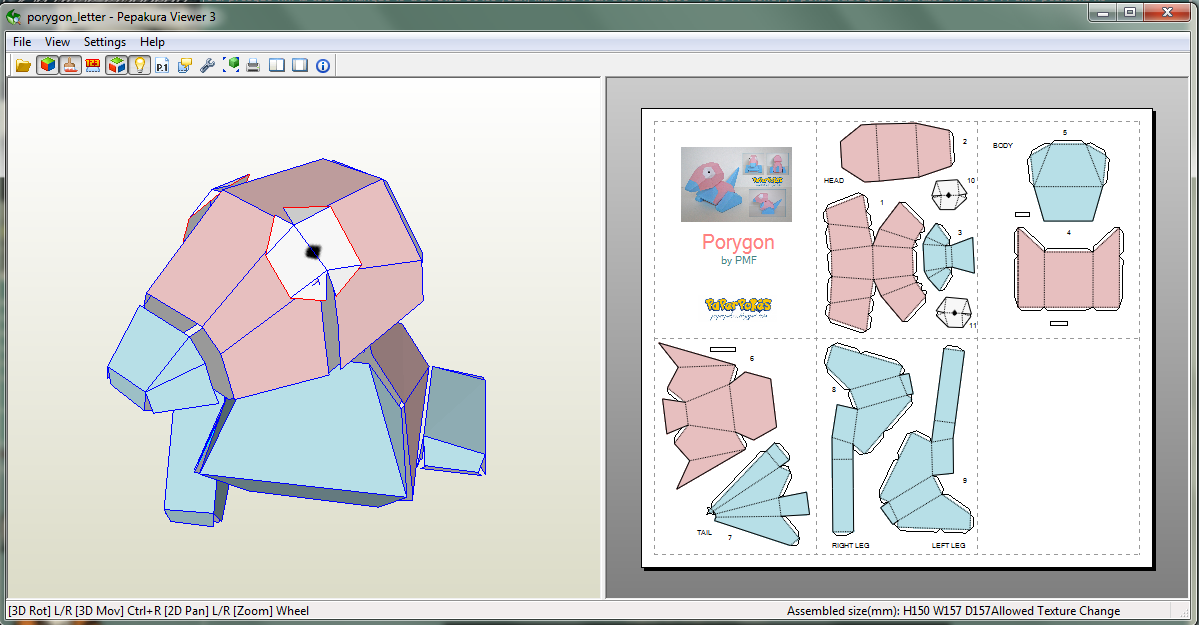The image size is (1199, 625).
Task: Click the "Assembled size(mm)" status bar text
Action: coord(889,610)
